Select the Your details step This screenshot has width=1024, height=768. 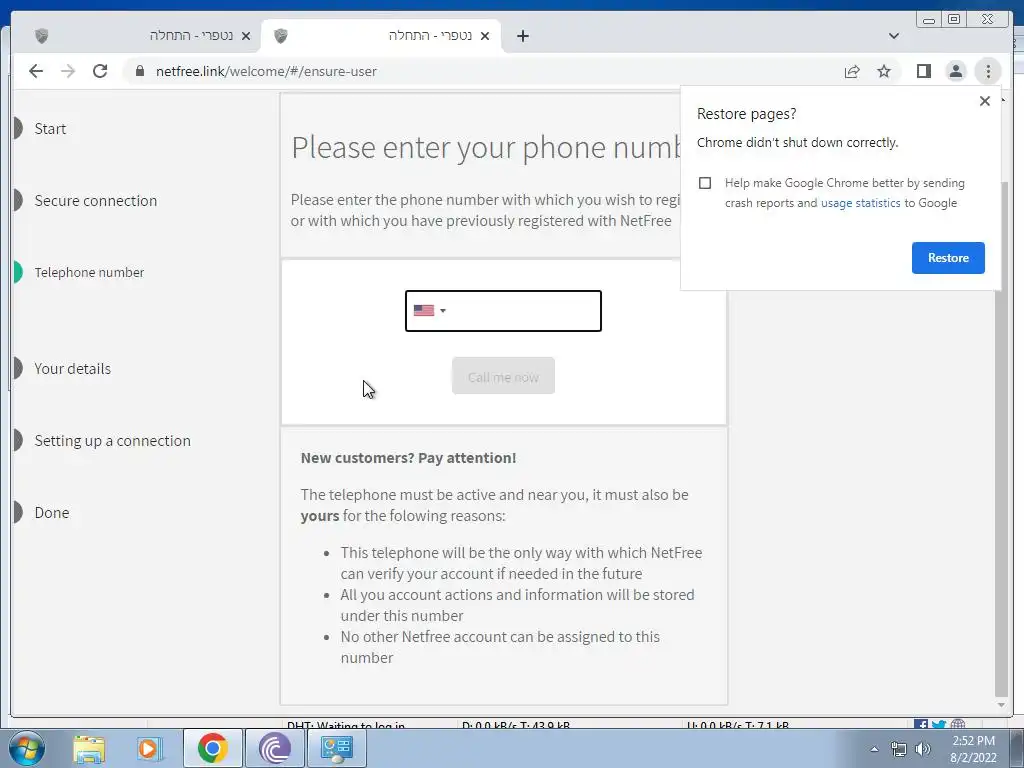pos(72,368)
